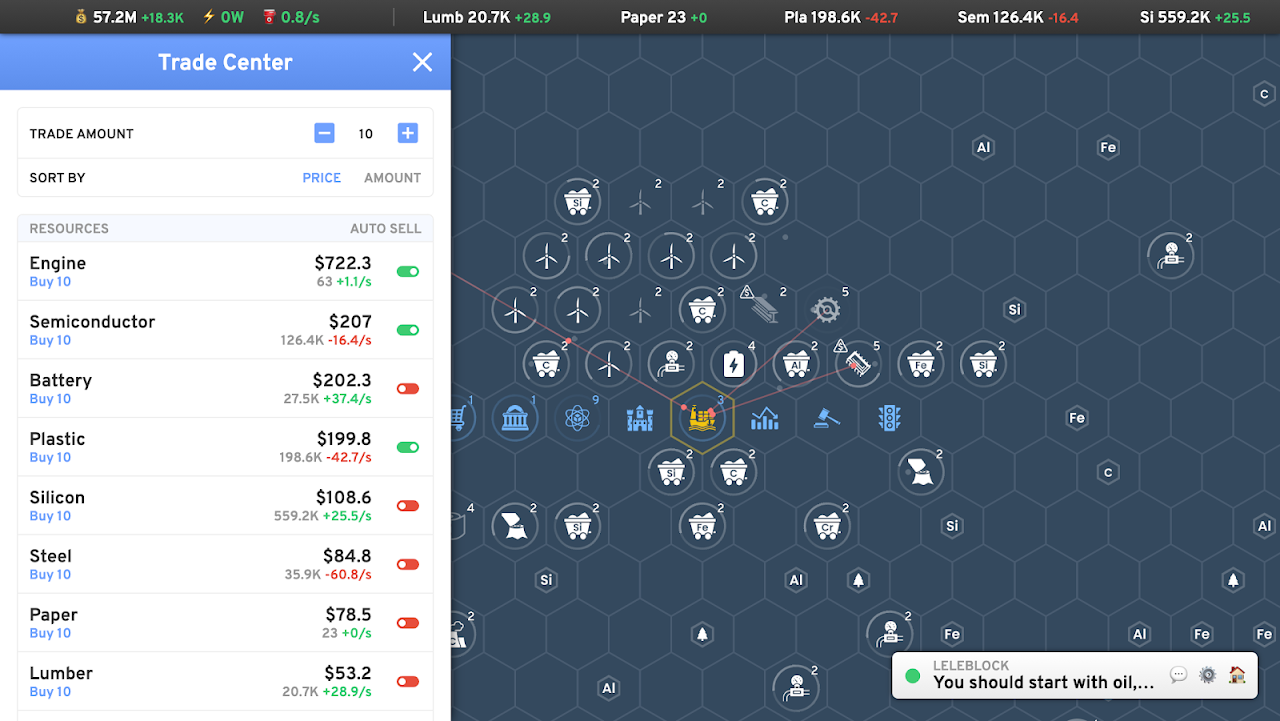The height and width of the screenshot is (721, 1280).
Task: Select the power plant beside the battery factory
Action: (671, 364)
